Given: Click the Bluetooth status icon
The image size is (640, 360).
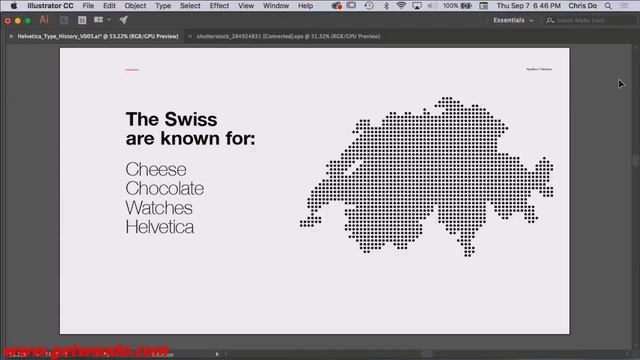Looking at the screenshot, I should pos(386,6).
